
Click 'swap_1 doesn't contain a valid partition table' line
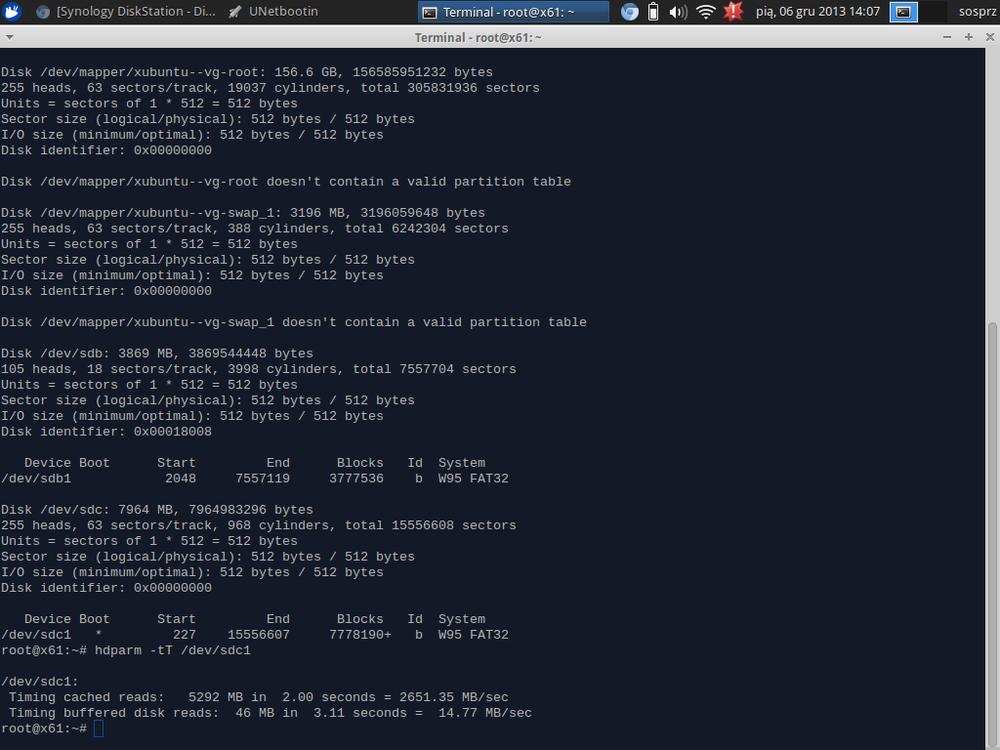[293, 322]
